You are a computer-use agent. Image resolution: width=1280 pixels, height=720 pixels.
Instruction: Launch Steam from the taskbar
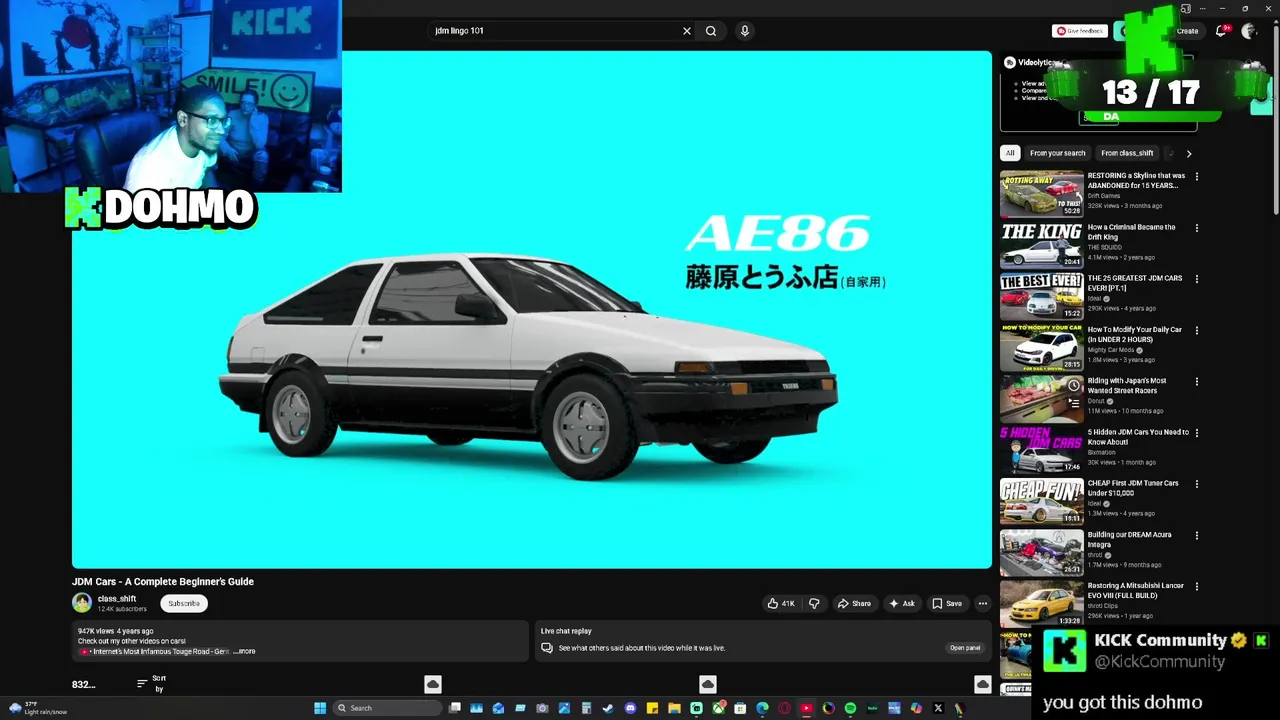tap(608, 708)
